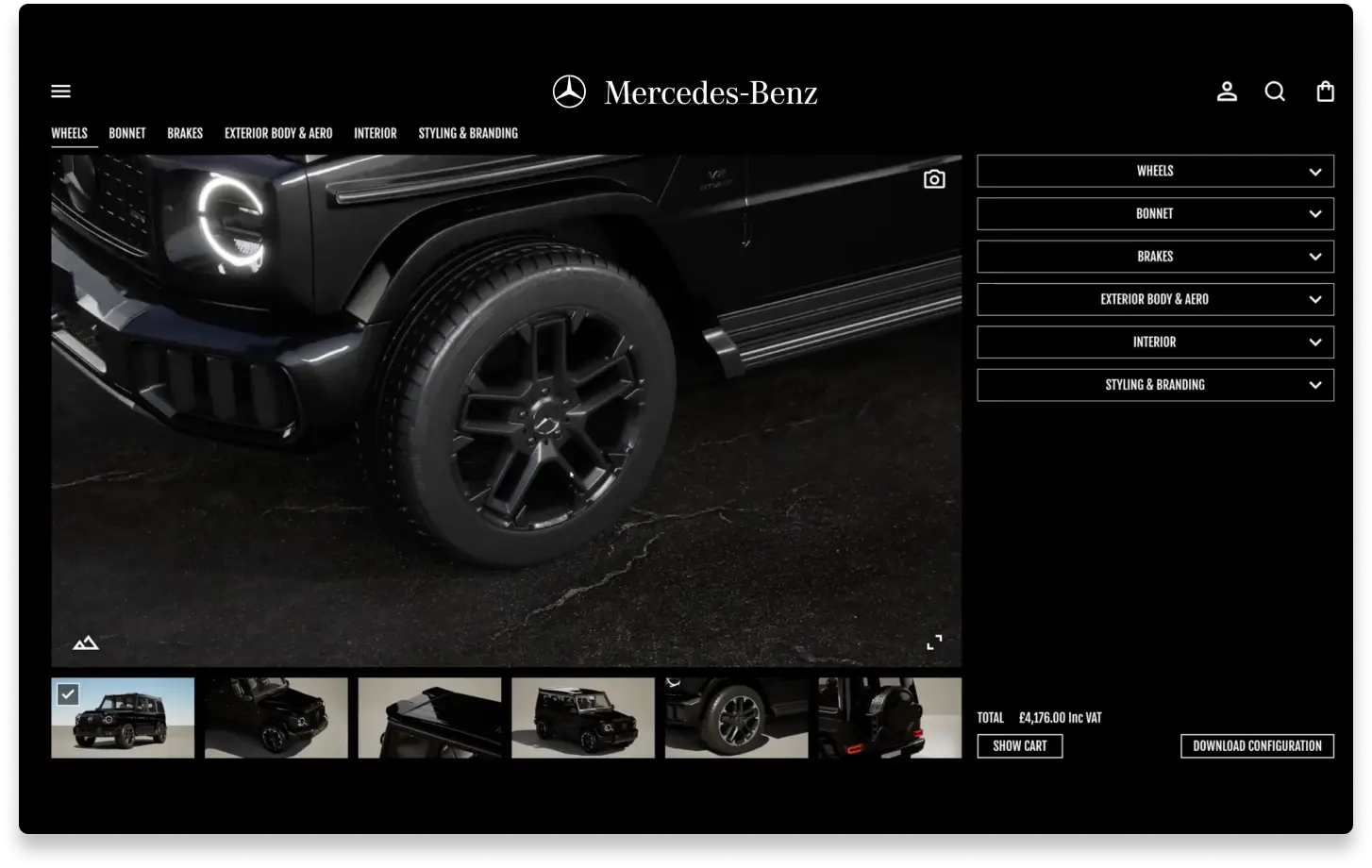Open the hamburger navigation menu
The width and height of the screenshot is (1372, 868).
(x=60, y=91)
